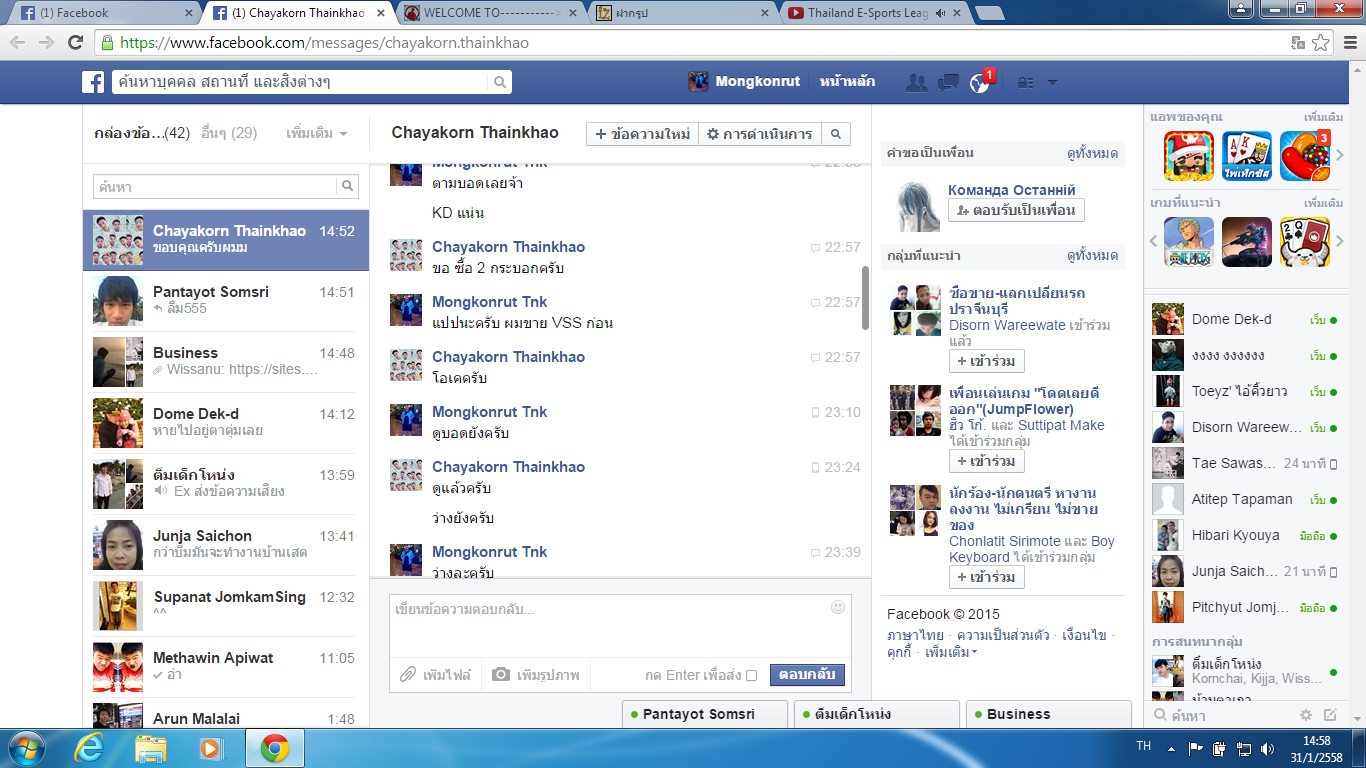Image resolution: width=1366 pixels, height=768 pixels.
Task: Click the ตอบกลับ reply button
Action: click(807, 675)
